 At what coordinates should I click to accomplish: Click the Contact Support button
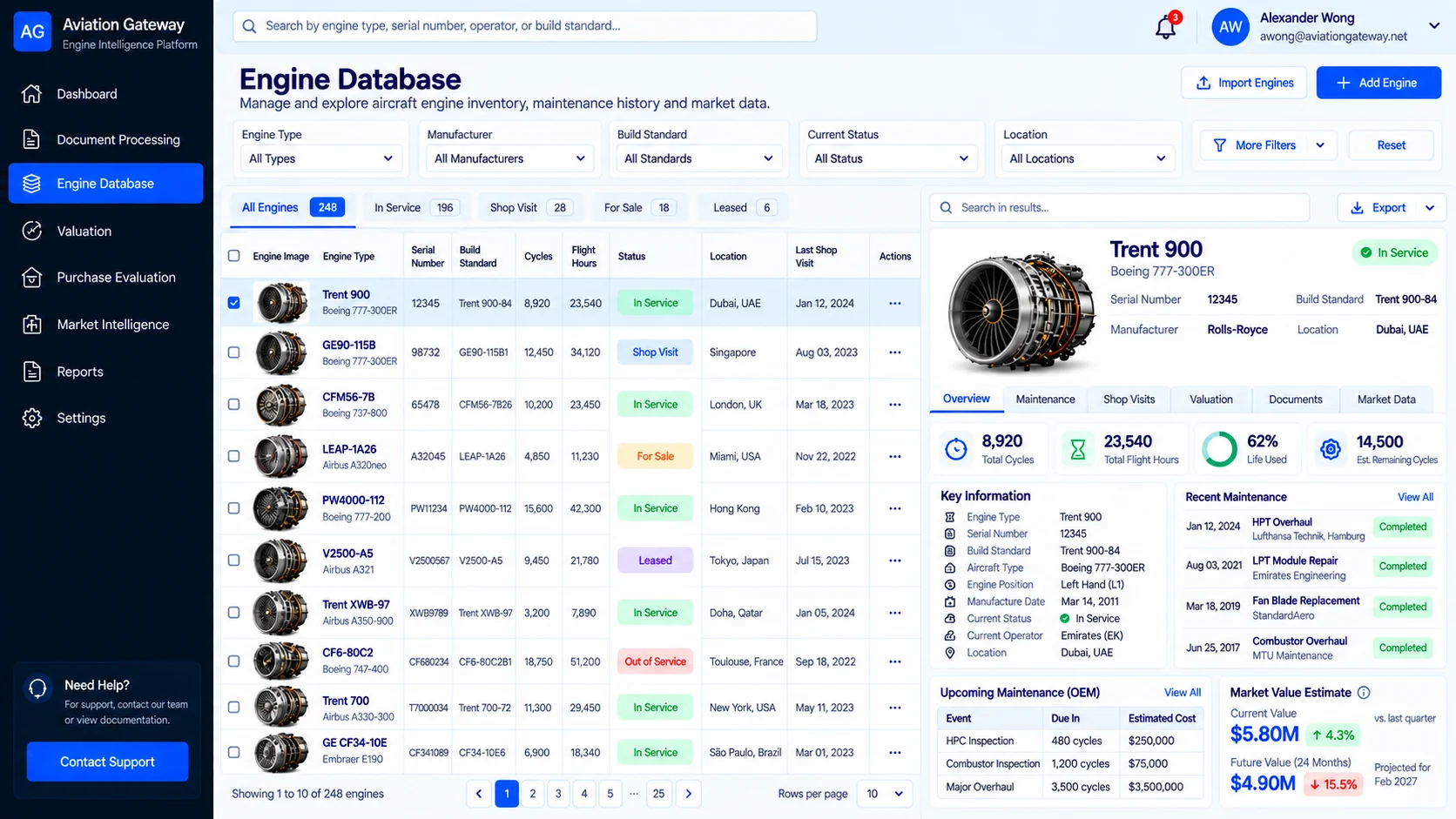107,762
